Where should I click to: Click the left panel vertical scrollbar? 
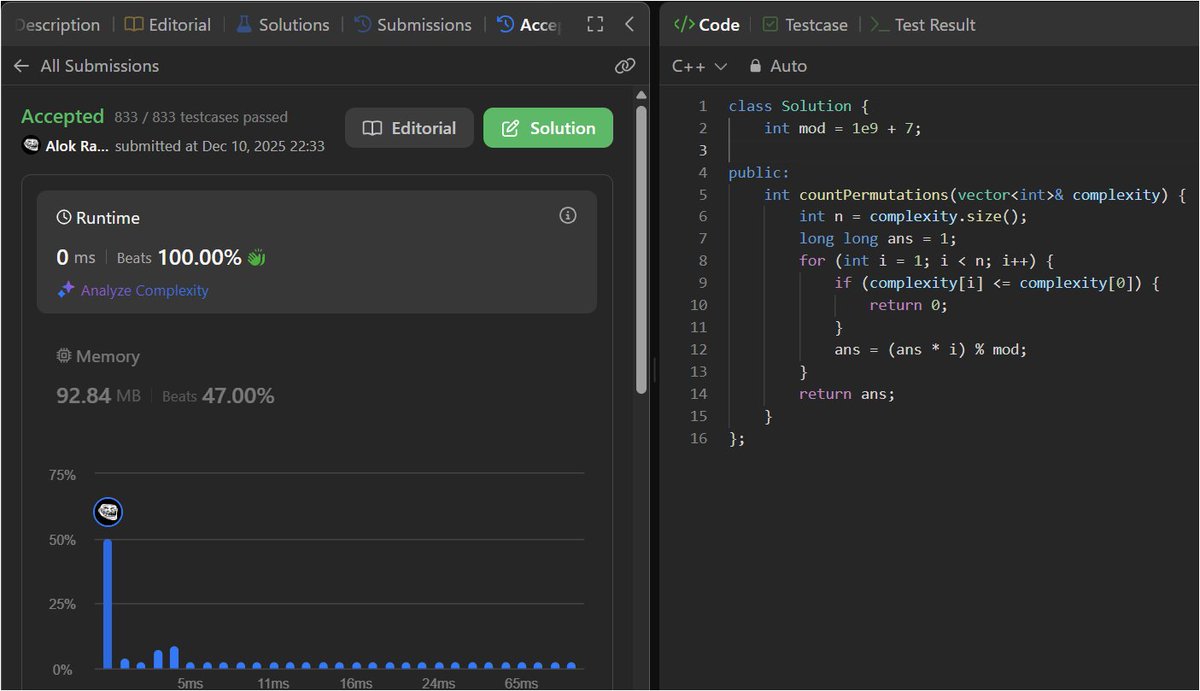(x=640, y=250)
